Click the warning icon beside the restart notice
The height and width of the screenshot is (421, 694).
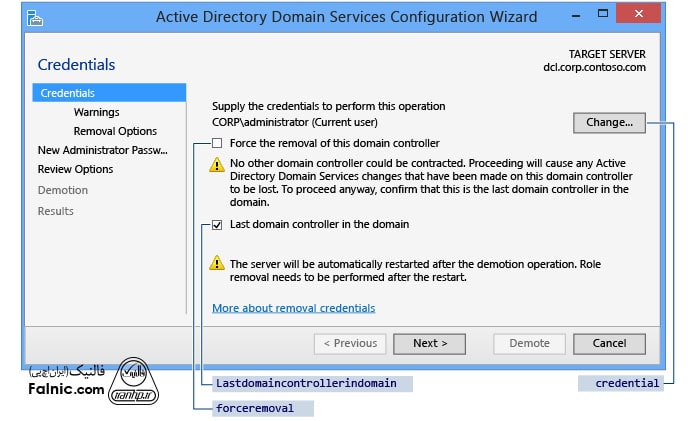(x=216, y=263)
